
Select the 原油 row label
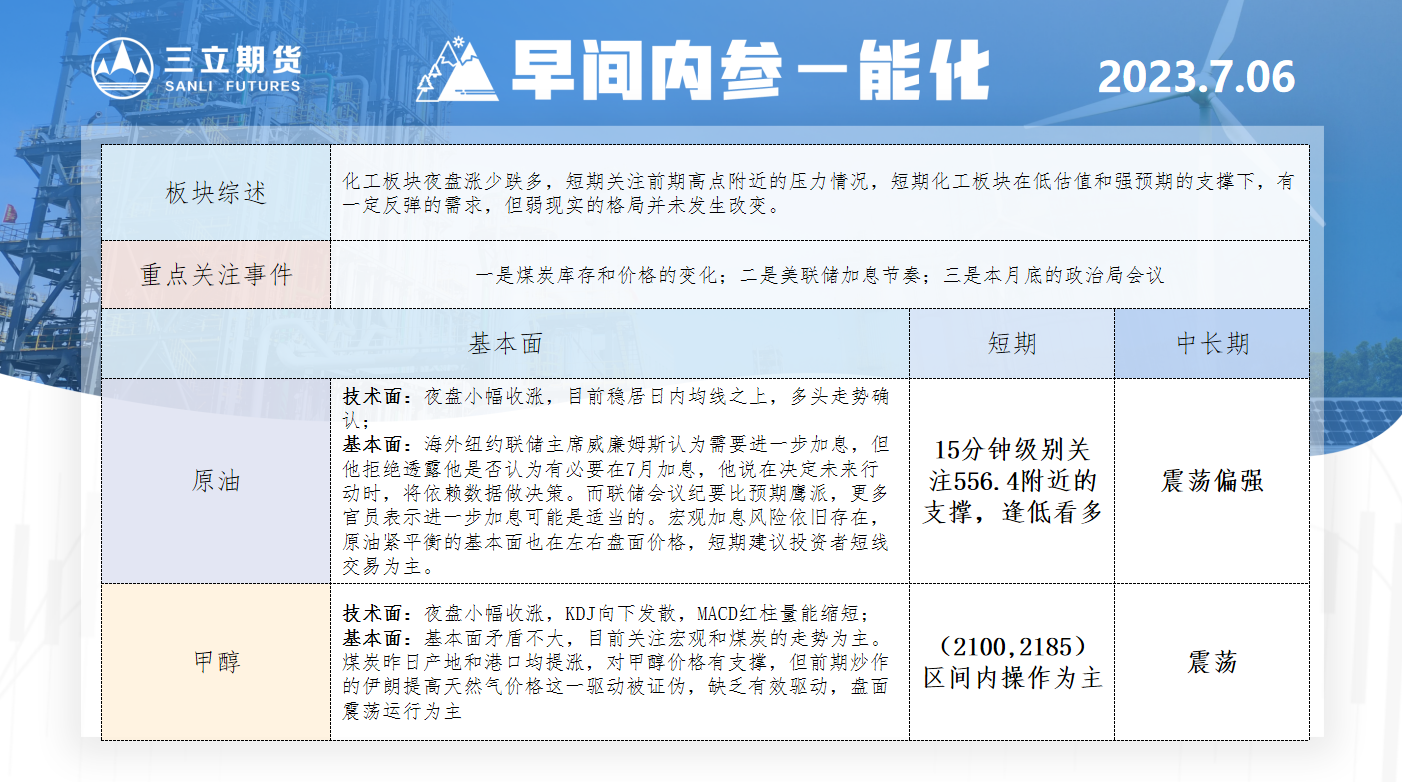pos(216,480)
